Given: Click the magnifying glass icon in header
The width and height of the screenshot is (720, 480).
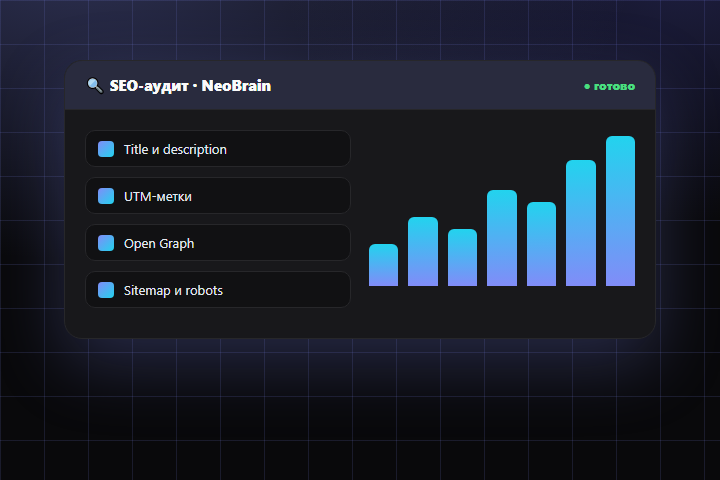Looking at the screenshot, I should coord(95,85).
